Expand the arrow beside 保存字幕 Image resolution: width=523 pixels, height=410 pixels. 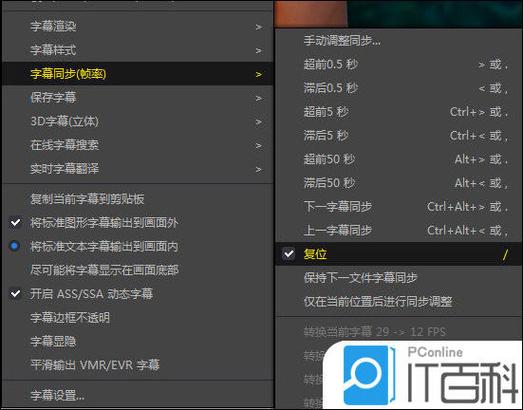(258, 98)
